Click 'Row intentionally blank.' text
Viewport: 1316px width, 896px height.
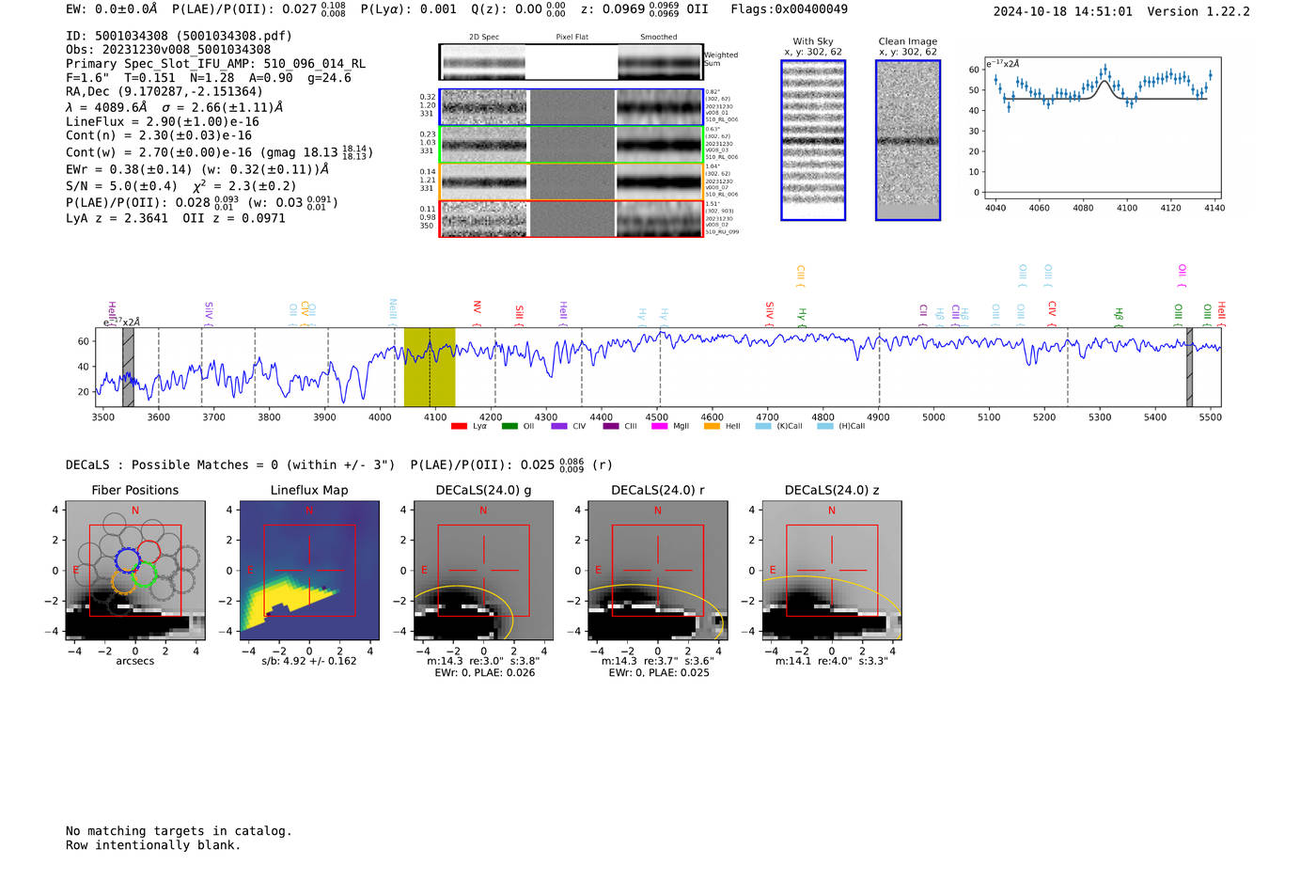click(x=153, y=845)
